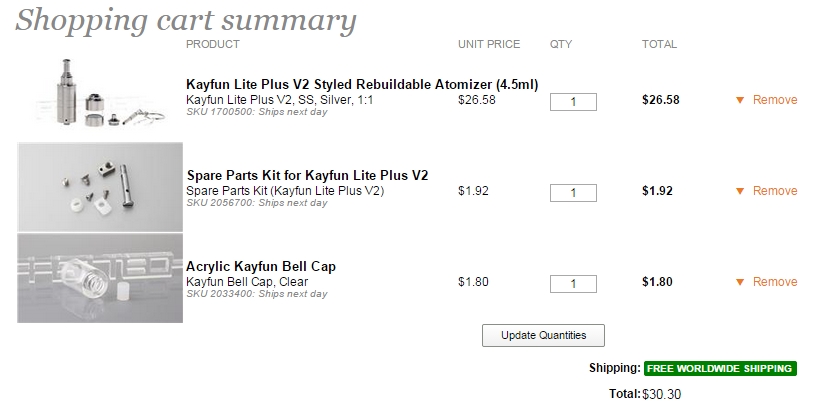Click the orange triangle icon beside the Kayfun Lite Plus Remove link
Screen dimensions: 824x410
click(739, 100)
